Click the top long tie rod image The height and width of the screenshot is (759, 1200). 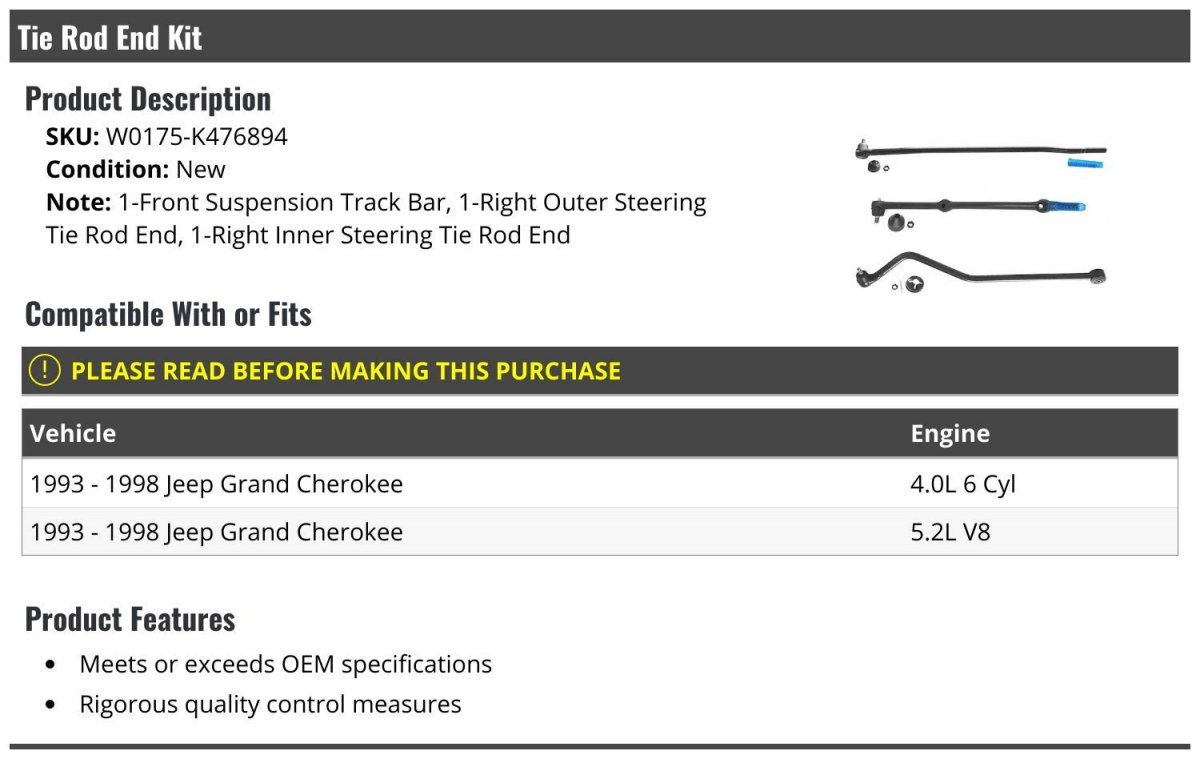(x=980, y=151)
